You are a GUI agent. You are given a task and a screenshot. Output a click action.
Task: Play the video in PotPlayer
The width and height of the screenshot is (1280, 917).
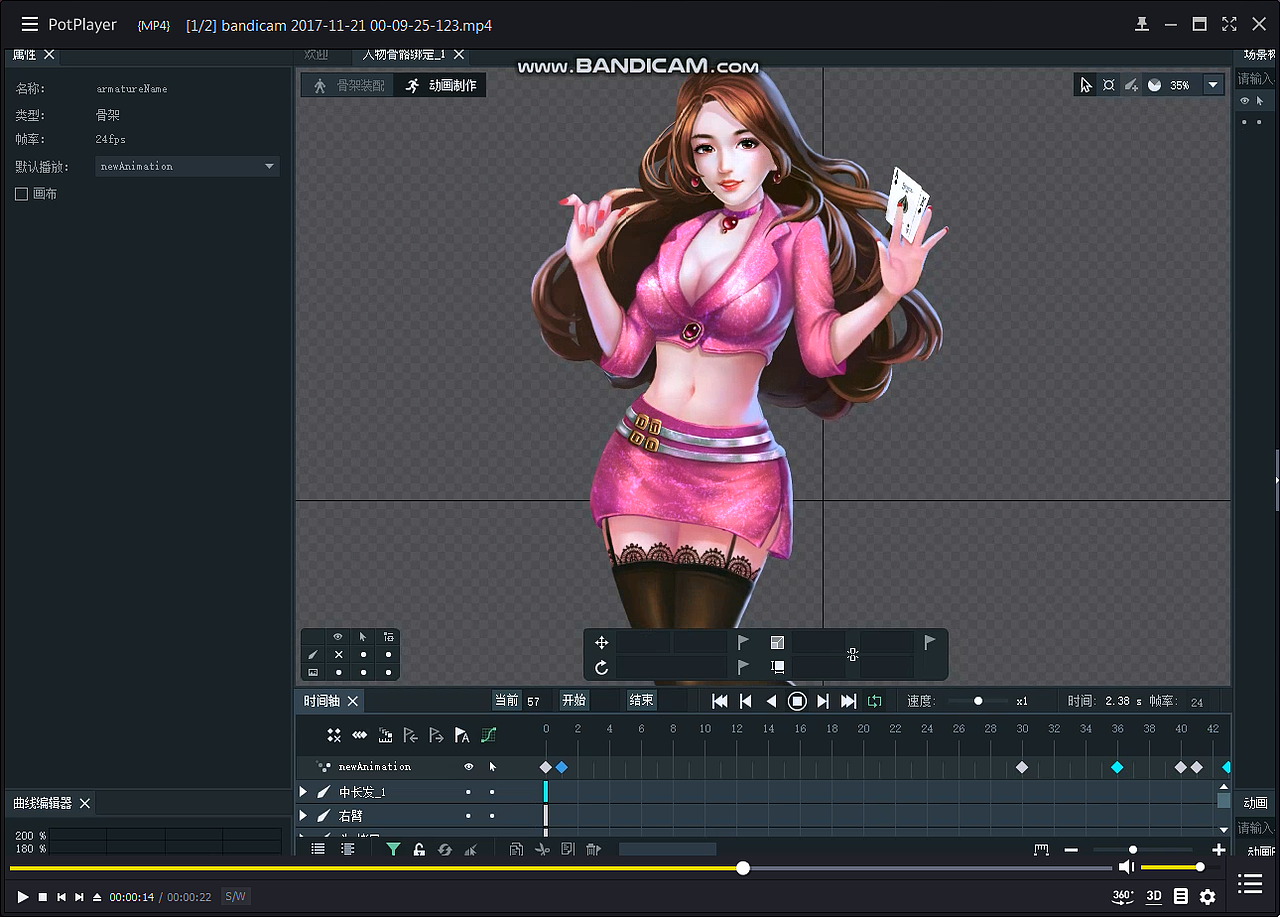[x=23, y=897]
